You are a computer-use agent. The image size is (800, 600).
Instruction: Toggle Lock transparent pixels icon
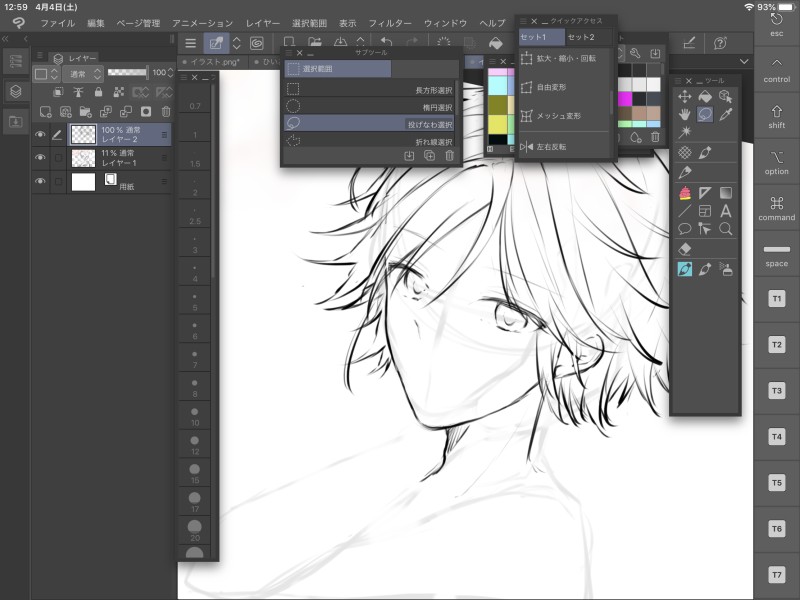[x=118, y=92]
